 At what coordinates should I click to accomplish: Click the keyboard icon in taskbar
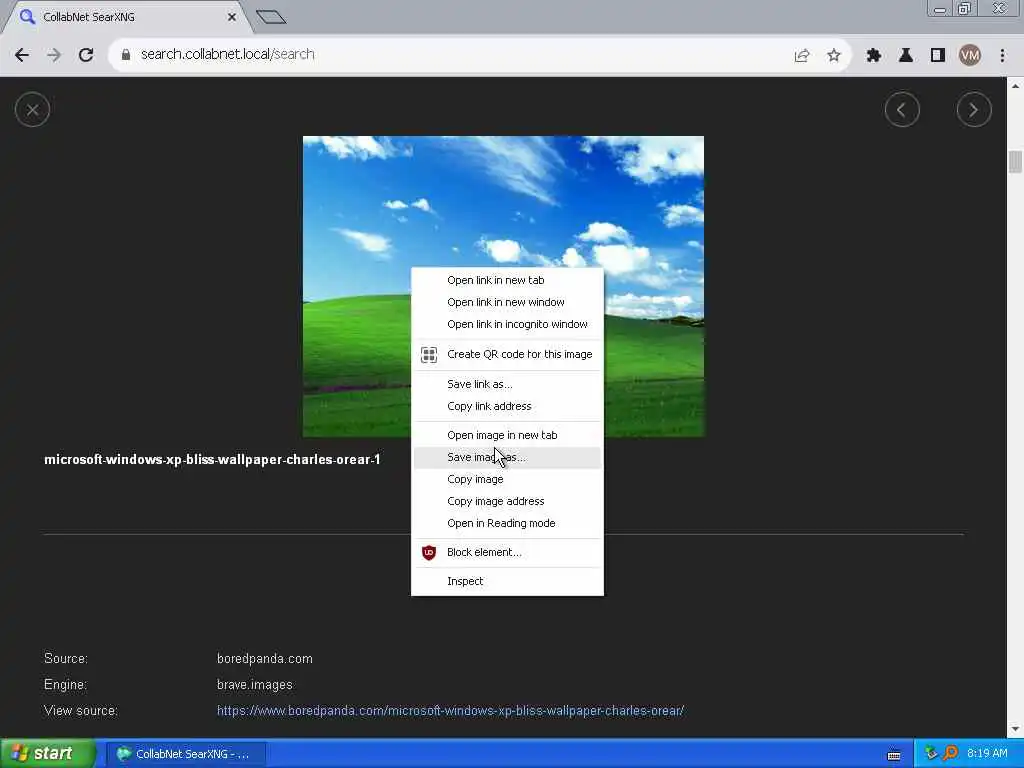tap(894, 755)
